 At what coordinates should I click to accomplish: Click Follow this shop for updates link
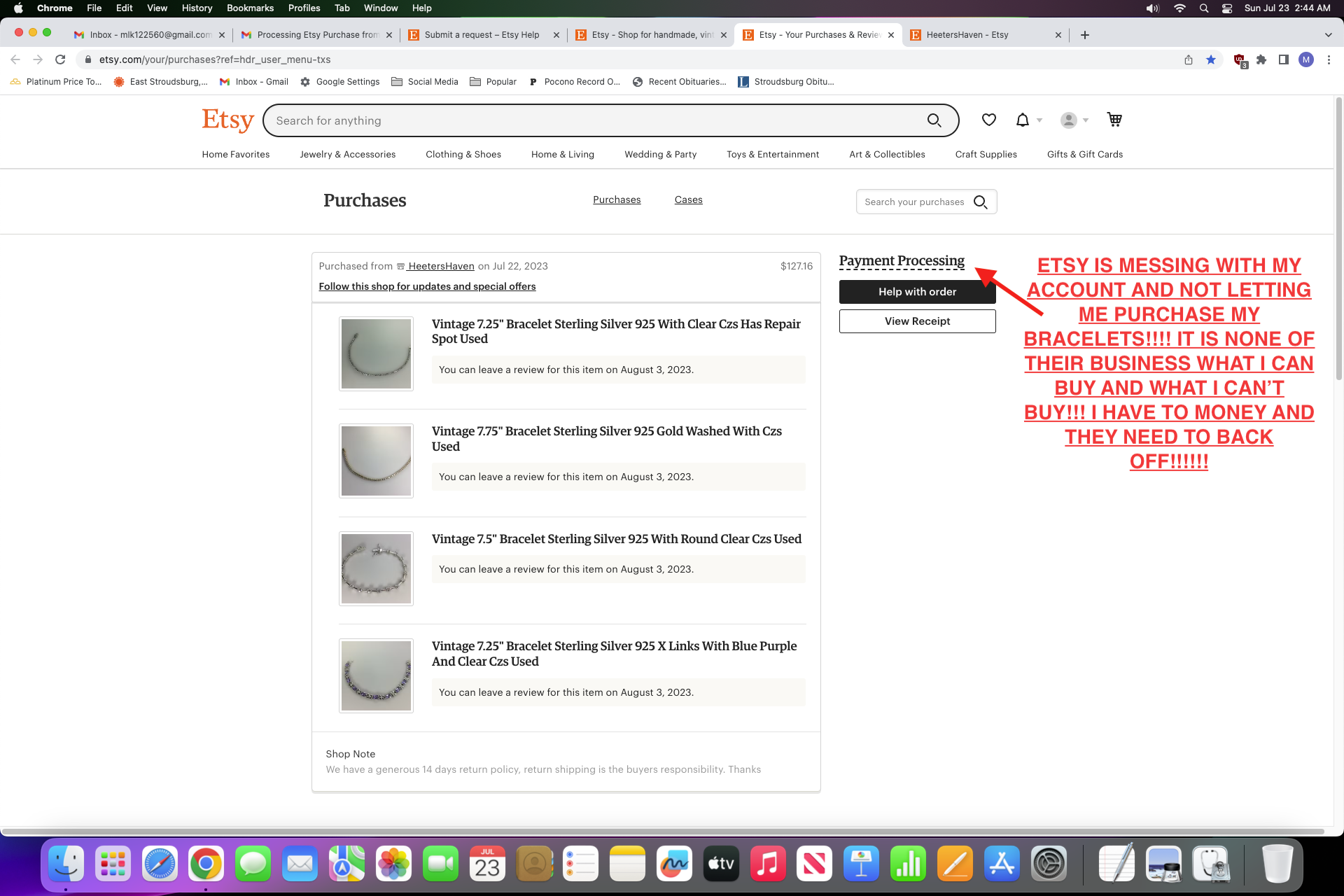pyautogui.click(x=427, y=286)
